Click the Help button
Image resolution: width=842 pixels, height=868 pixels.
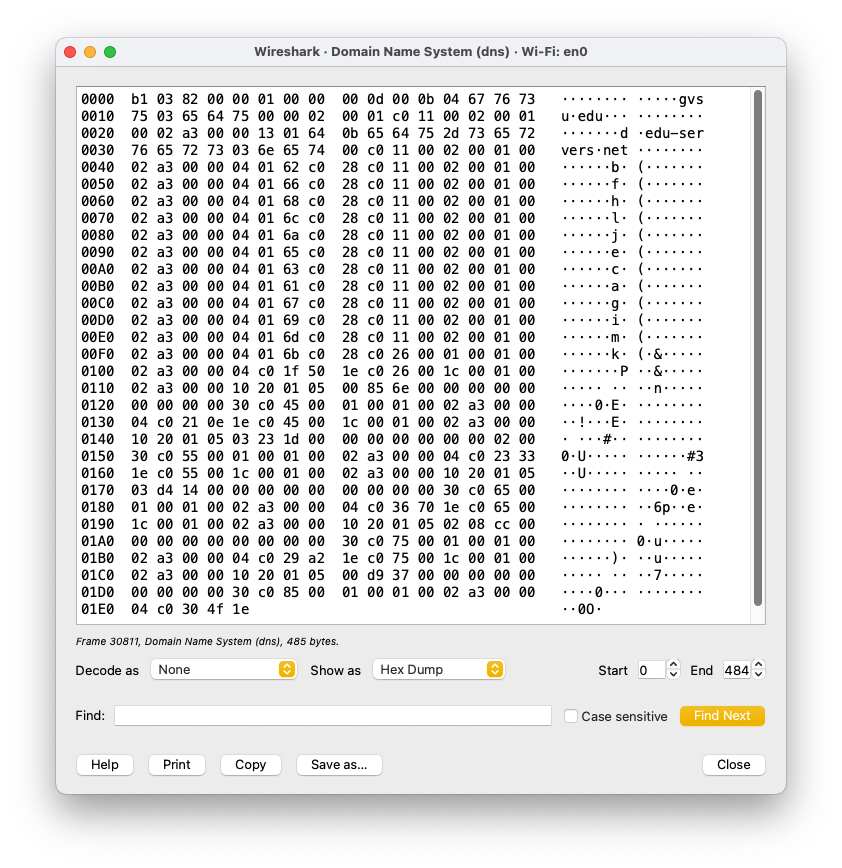(105, 764)
